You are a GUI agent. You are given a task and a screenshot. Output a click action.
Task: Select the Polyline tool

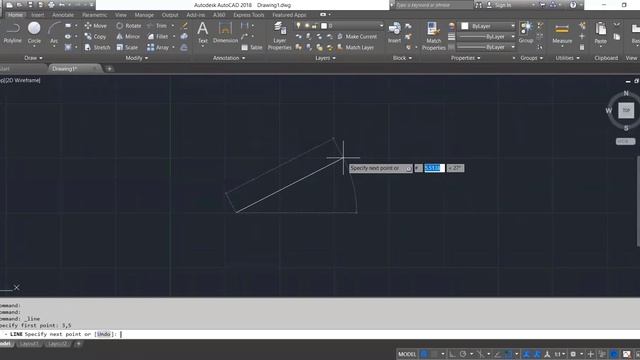[13, 33]
